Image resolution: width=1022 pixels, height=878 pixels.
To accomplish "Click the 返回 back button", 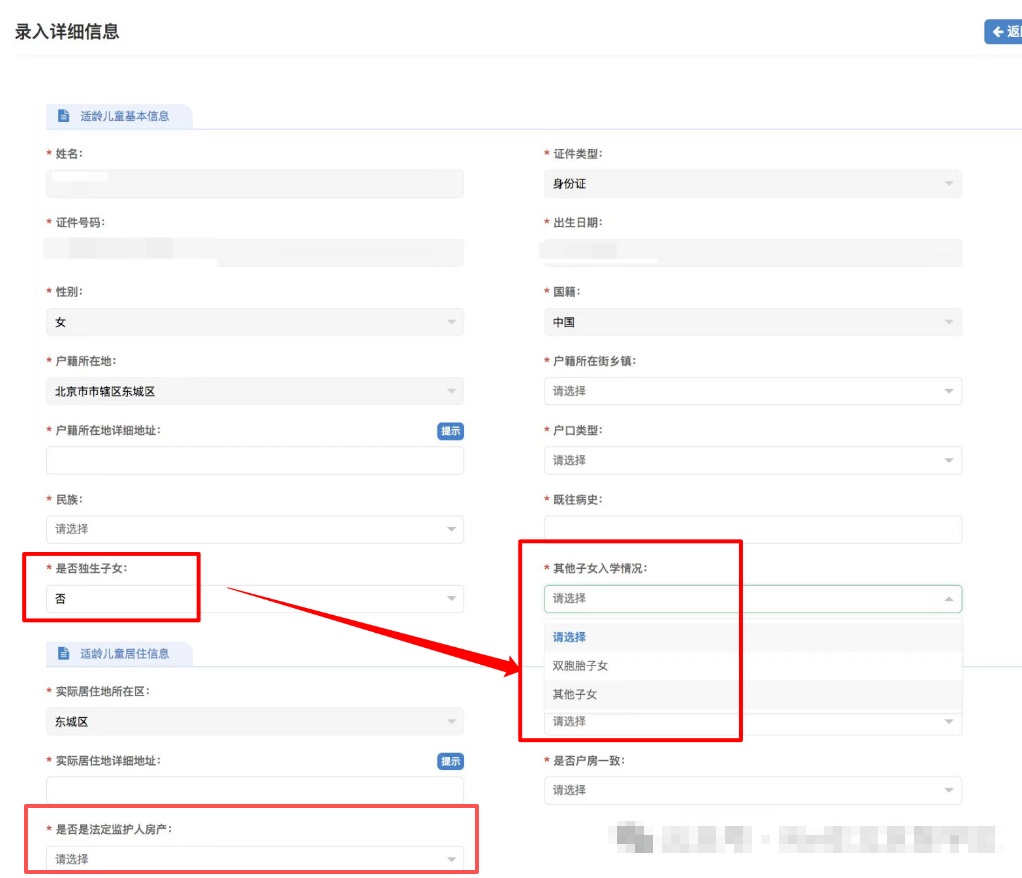I will (1004, 32).
